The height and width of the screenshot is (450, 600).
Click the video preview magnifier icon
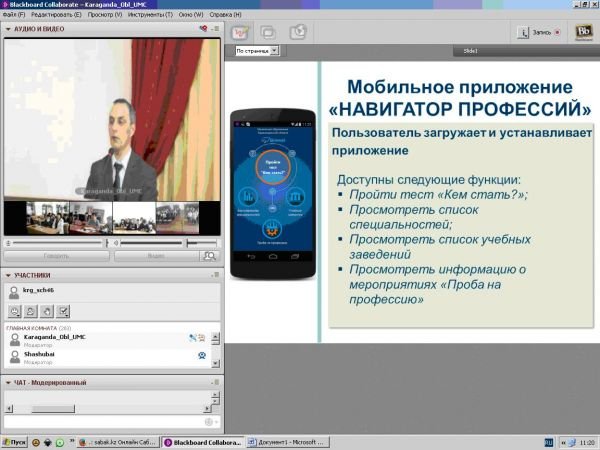[208, 256]
